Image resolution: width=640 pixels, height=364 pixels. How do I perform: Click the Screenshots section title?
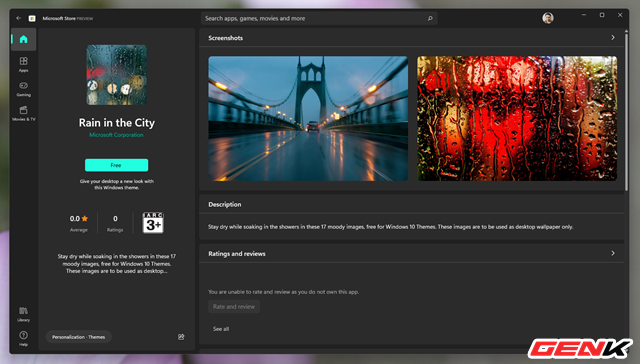tap(225, 38)
